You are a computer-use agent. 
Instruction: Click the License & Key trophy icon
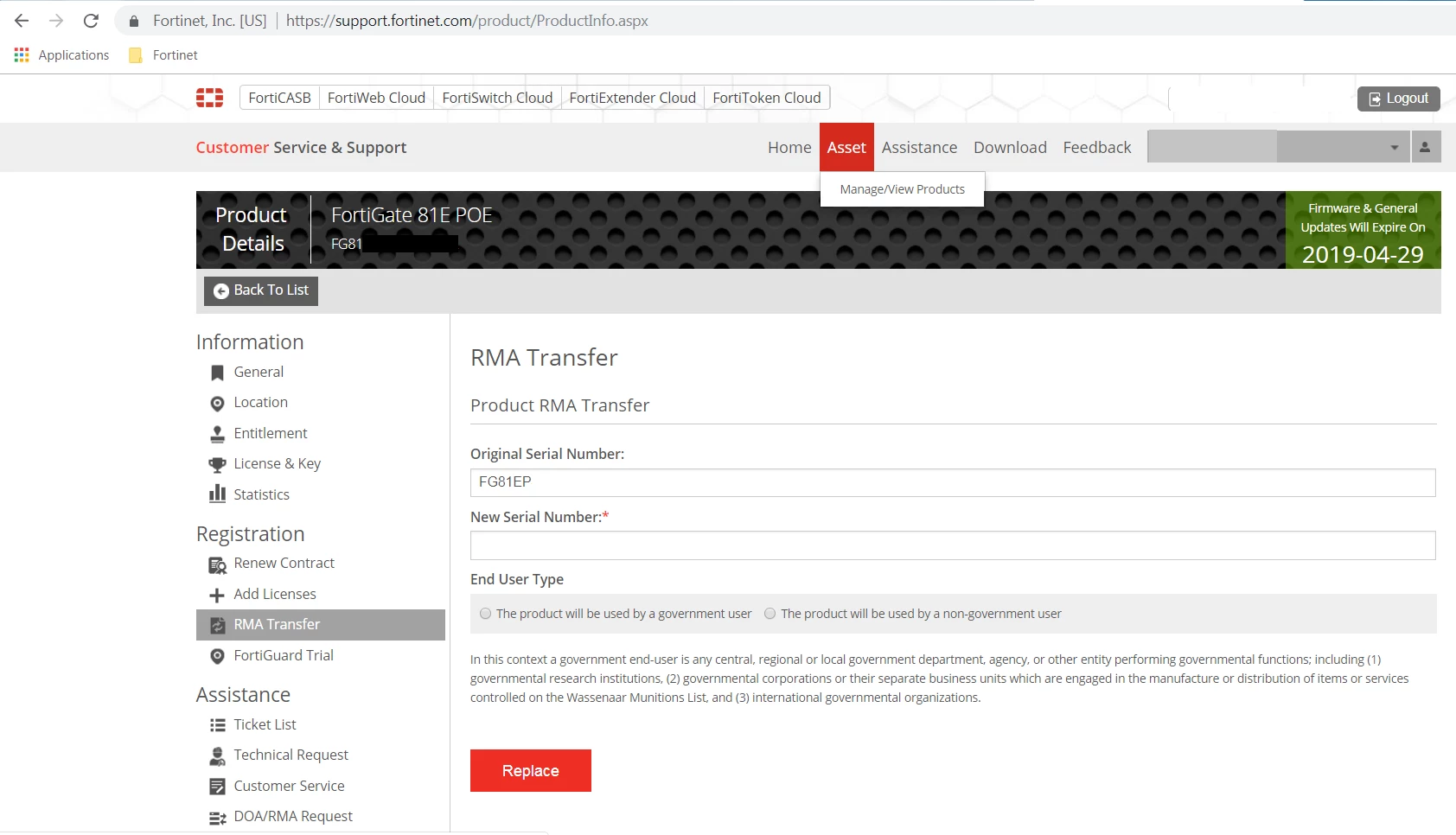point(217,464)
